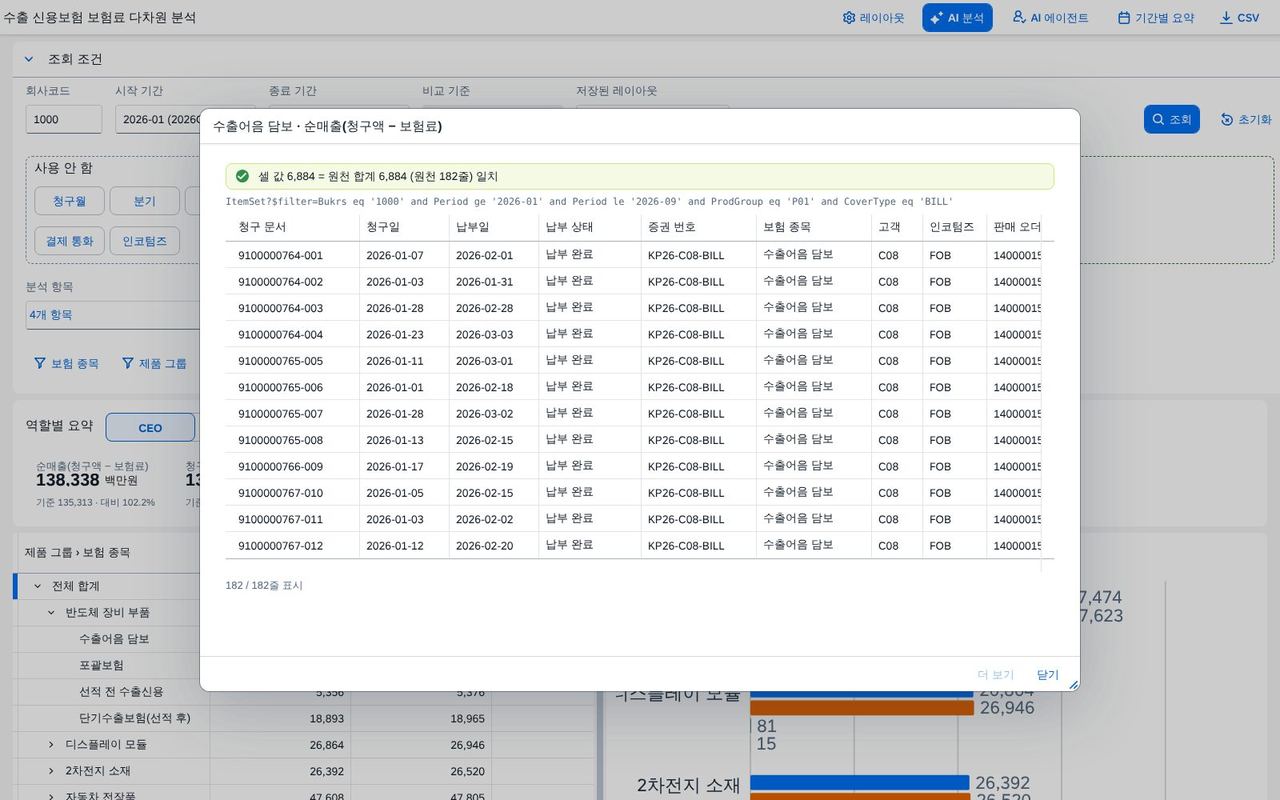
Task: Grab the dialog resize handle corner
Action: point(1073,684)
